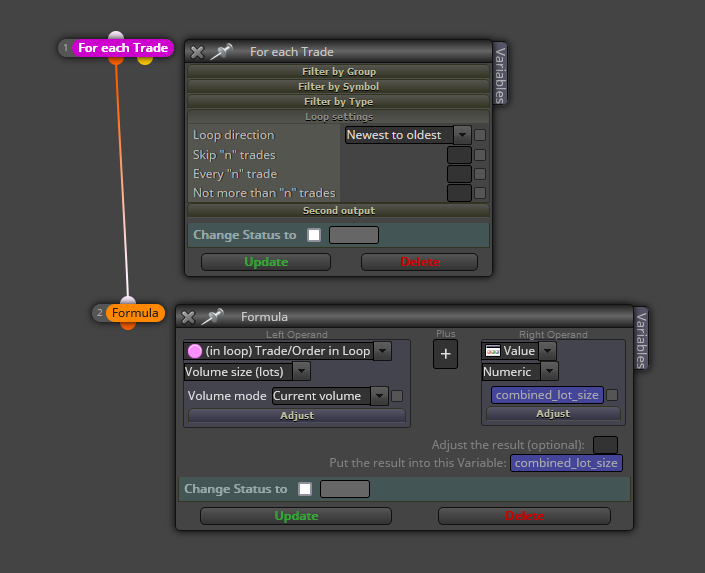
Task: Expand Filter by Symbol section
Action: tap(339, 86)
